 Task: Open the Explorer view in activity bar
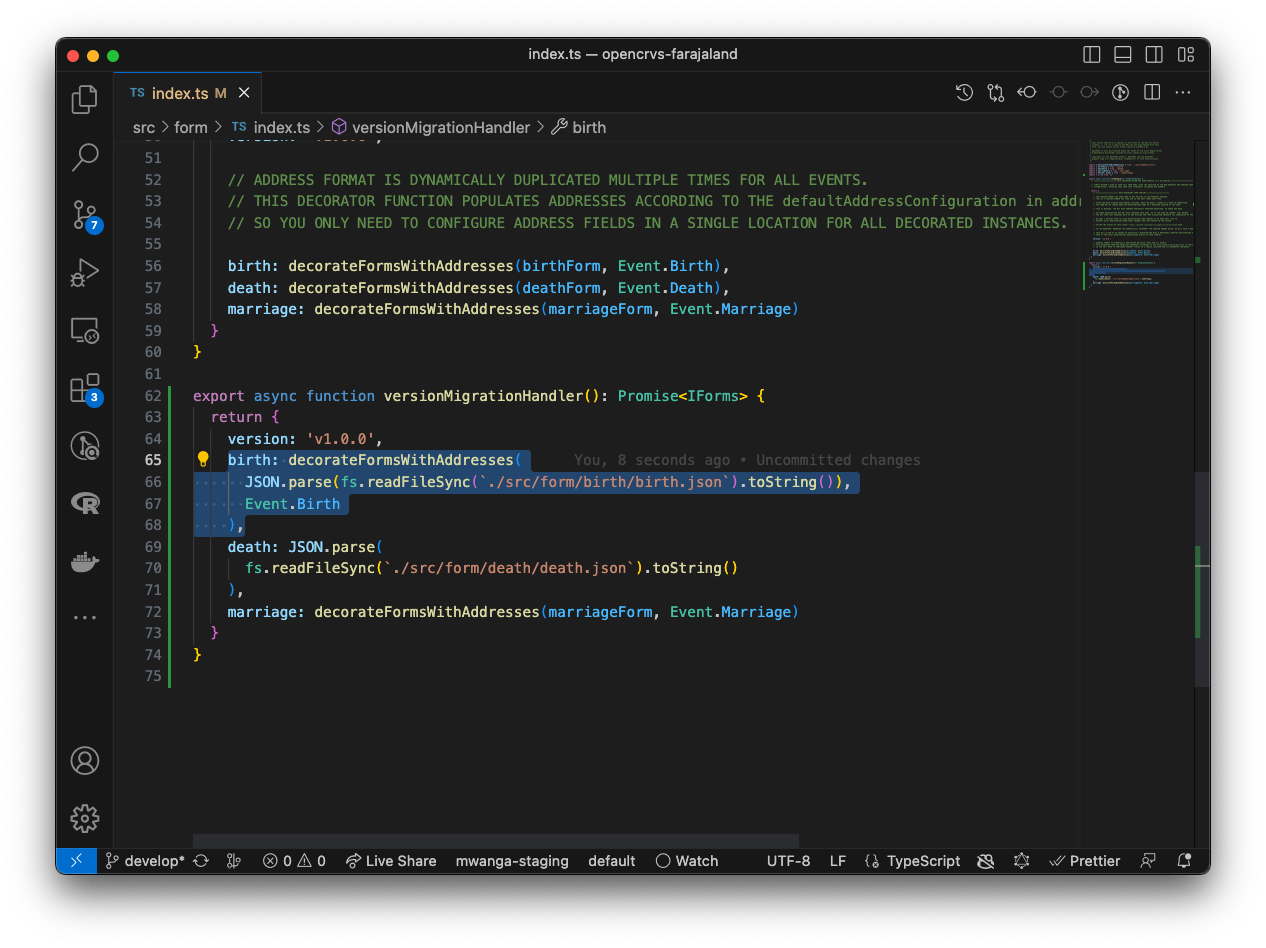tap(85, 99)
